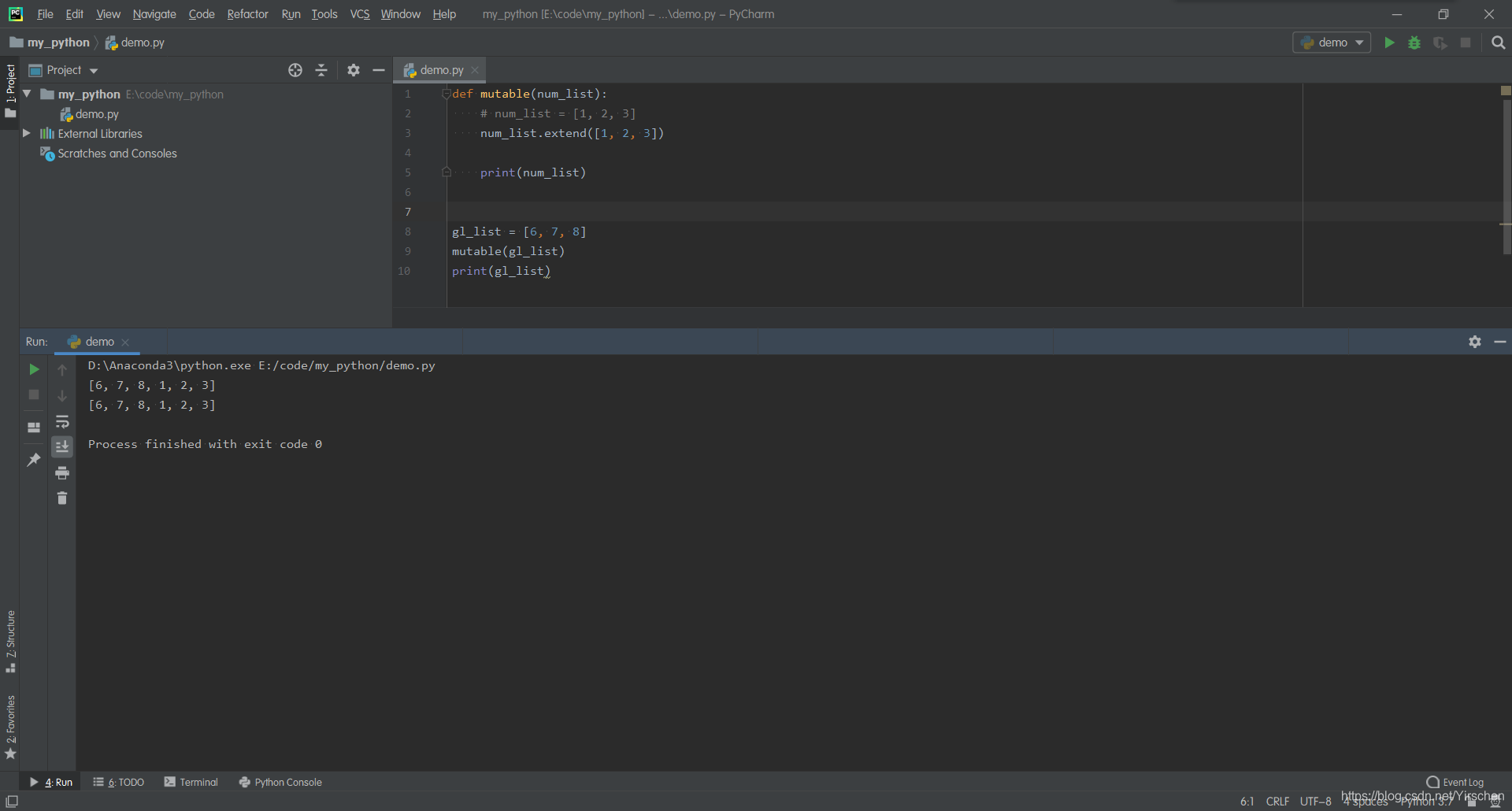
Task: Select Scratches and Consoles
Action: pyautogui.click(x=109, y=154)
